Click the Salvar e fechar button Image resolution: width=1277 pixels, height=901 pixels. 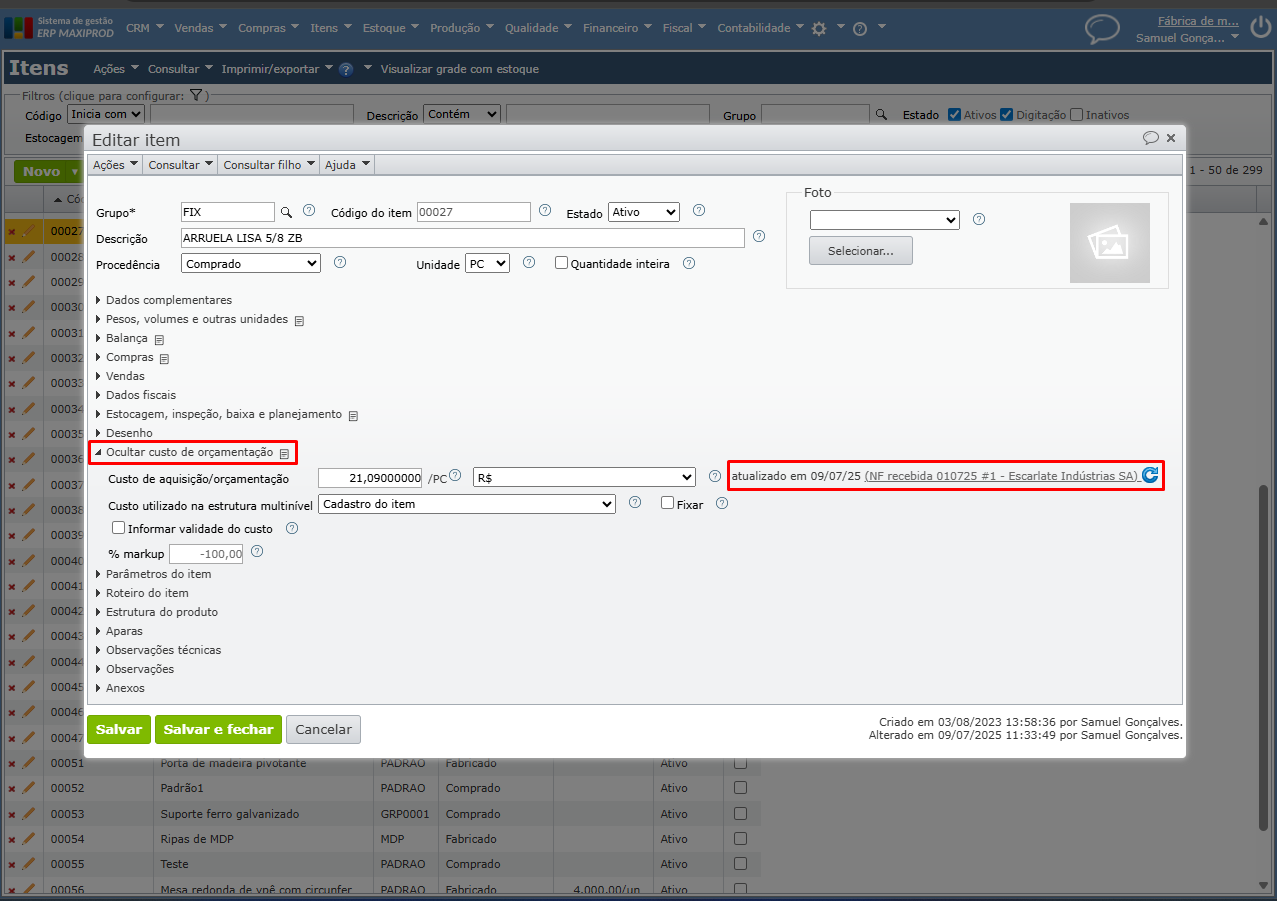click(x=218, y=729)
